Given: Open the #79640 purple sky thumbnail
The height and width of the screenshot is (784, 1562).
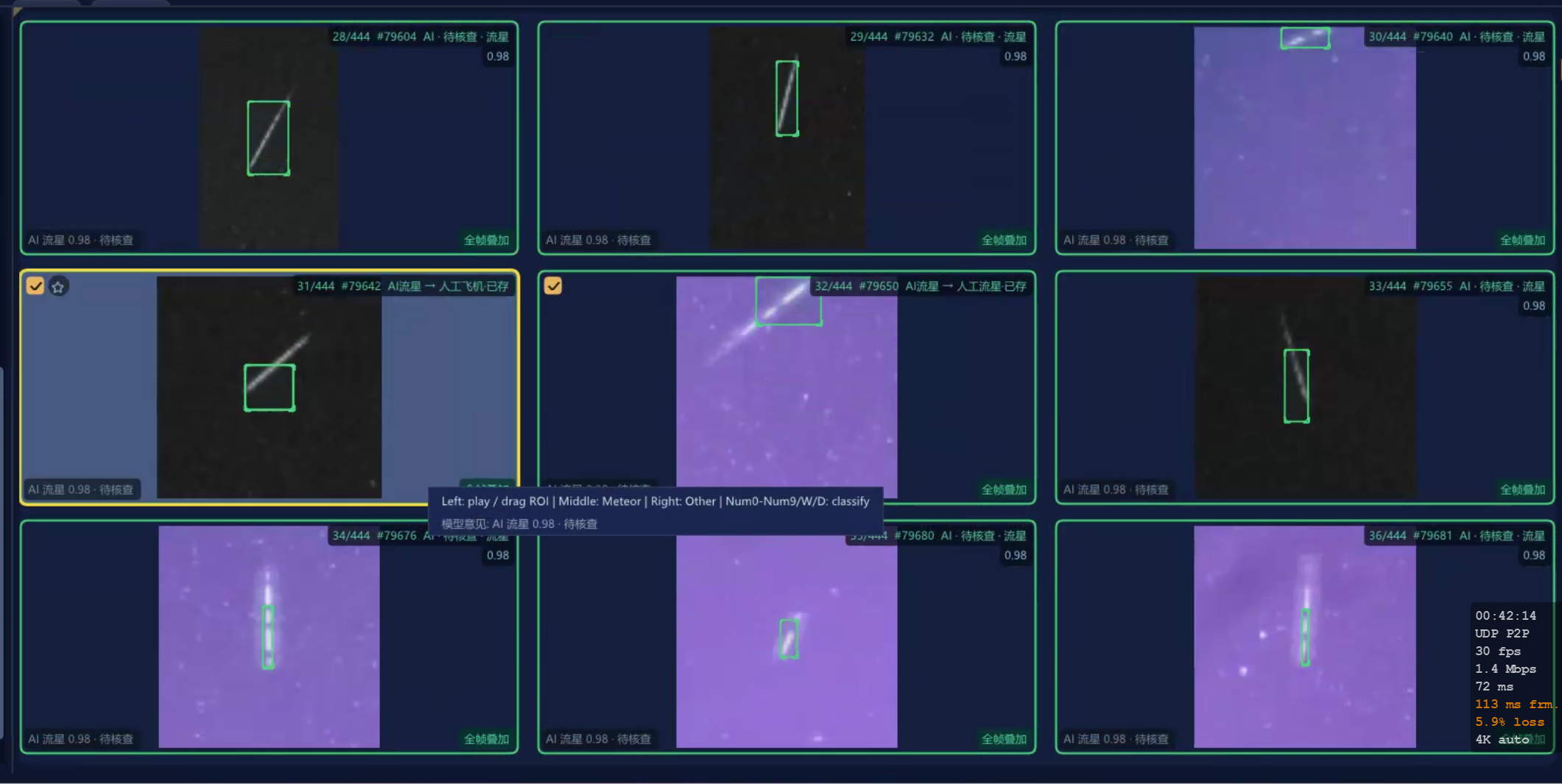Looking at the screenshot, I should point(1304,138).
